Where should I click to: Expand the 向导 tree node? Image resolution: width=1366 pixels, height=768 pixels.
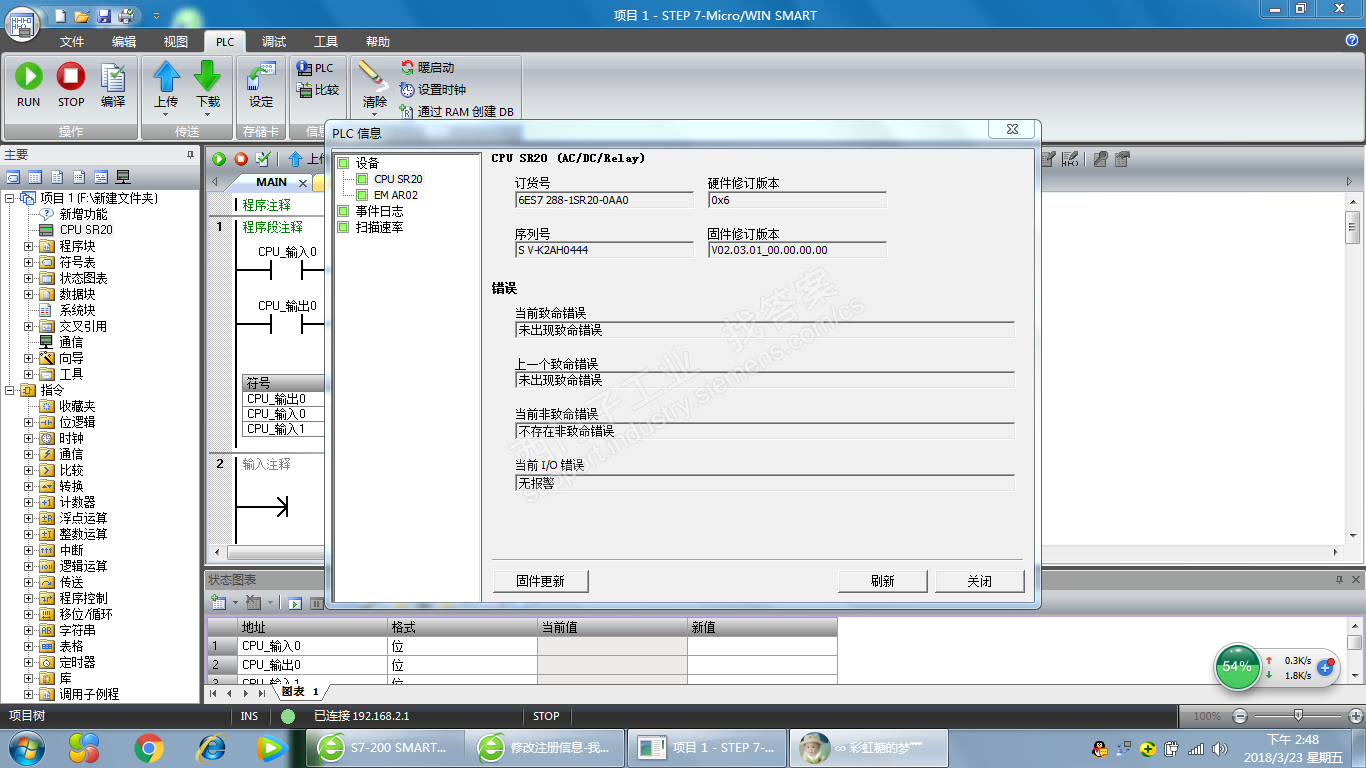[x=28, y=358]
